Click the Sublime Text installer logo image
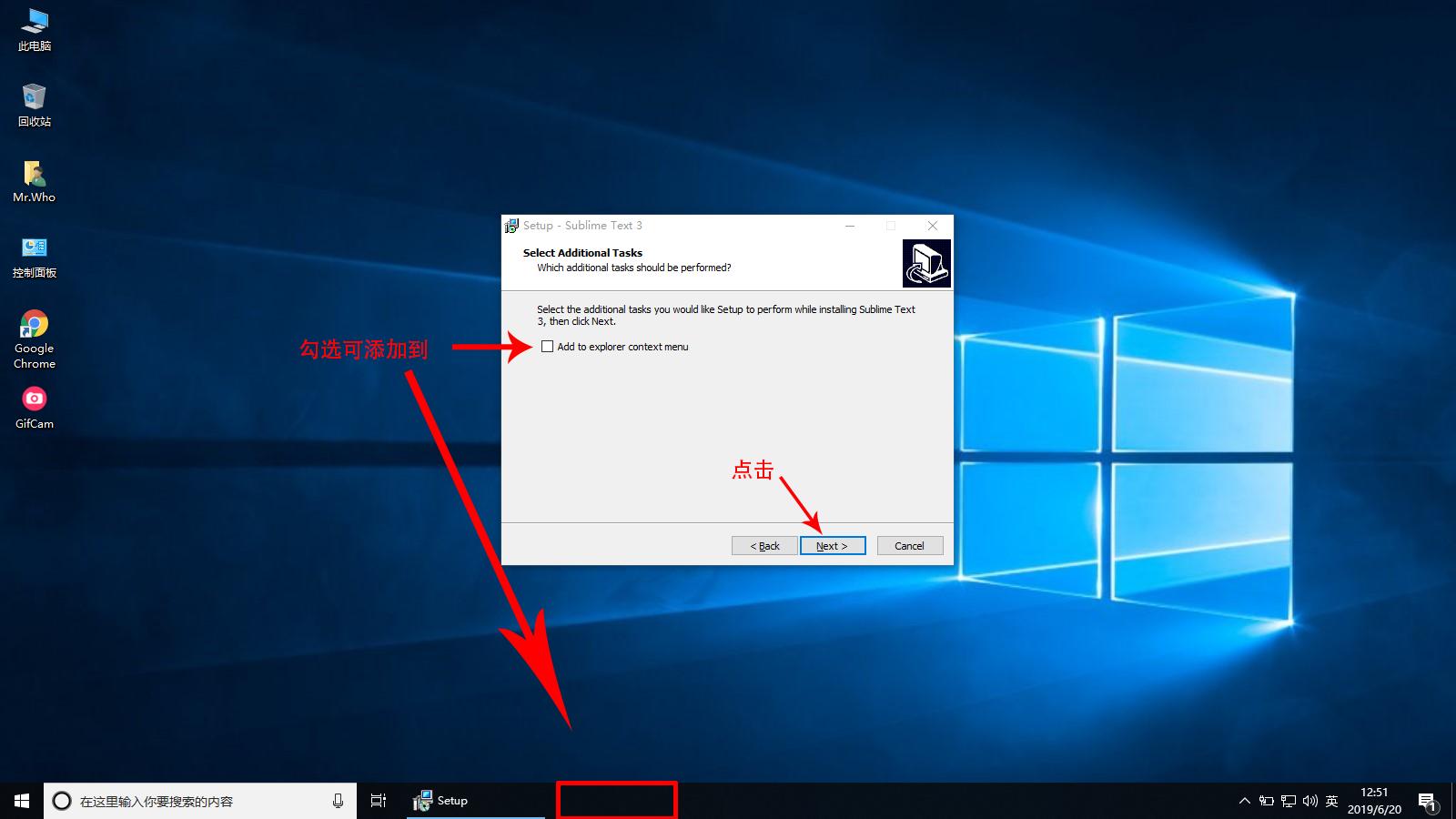This screenshot has height=819, width=1456. pos(926,263)
